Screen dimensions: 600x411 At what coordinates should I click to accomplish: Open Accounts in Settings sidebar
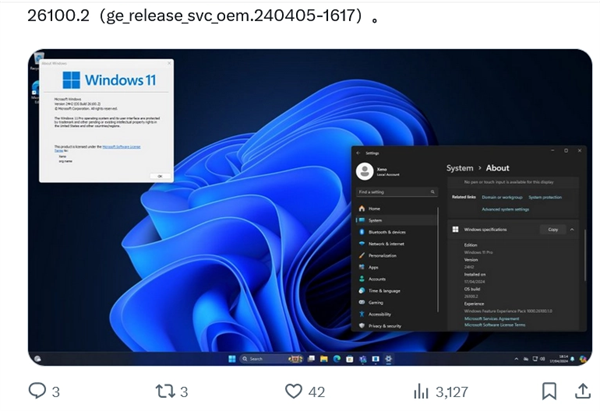[x=396, y=279]
